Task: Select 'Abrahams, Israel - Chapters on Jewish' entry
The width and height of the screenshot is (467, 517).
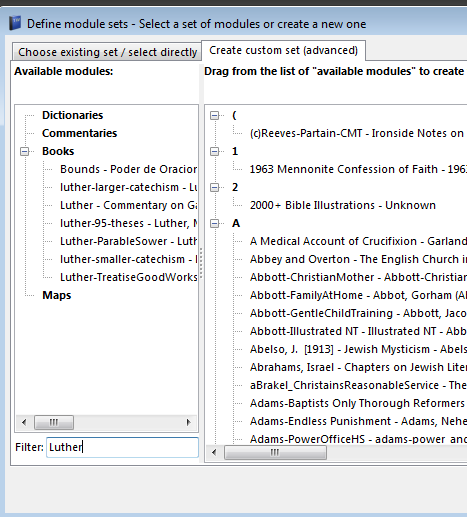Action: click(x=358, y=367)
